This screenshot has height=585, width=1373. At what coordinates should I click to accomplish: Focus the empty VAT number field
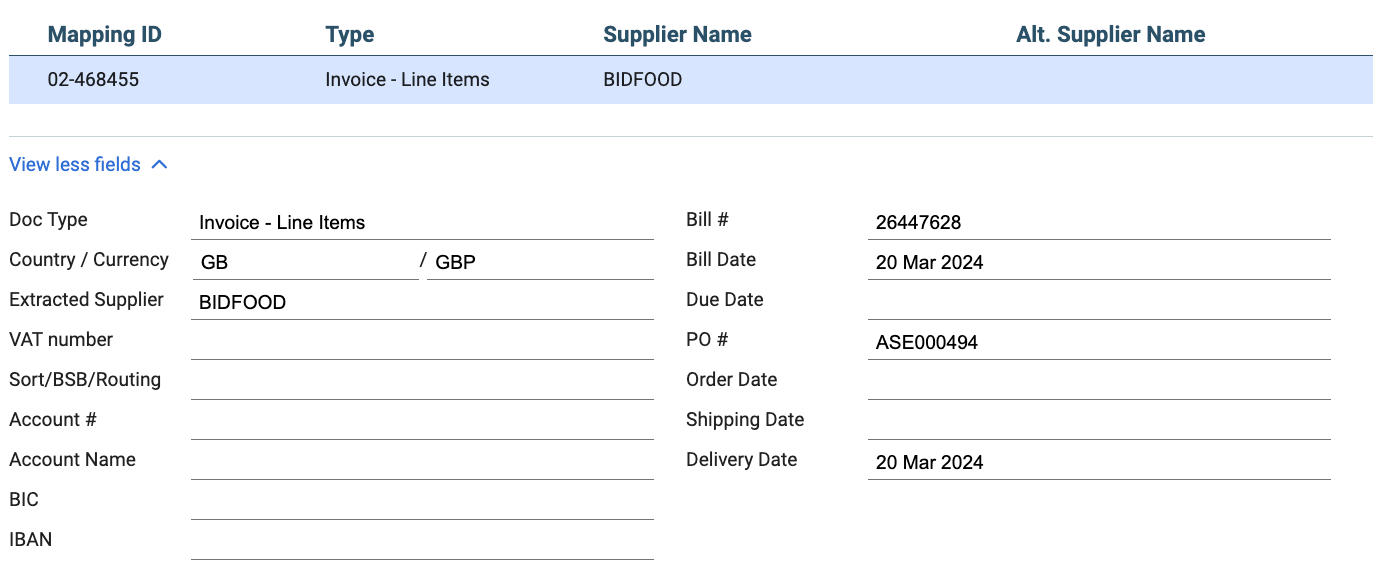tap(422, 342)
